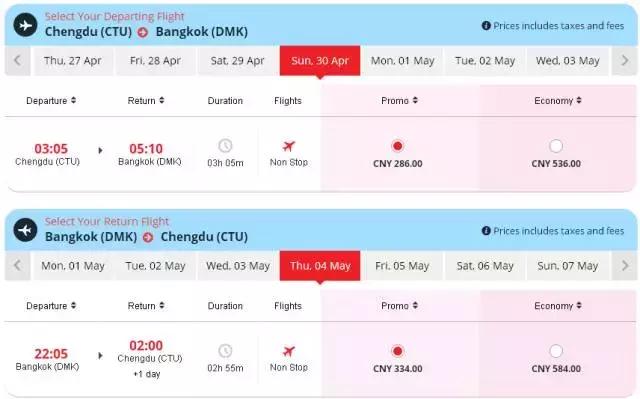Sort departing flights by Departure time

[51, 101]
